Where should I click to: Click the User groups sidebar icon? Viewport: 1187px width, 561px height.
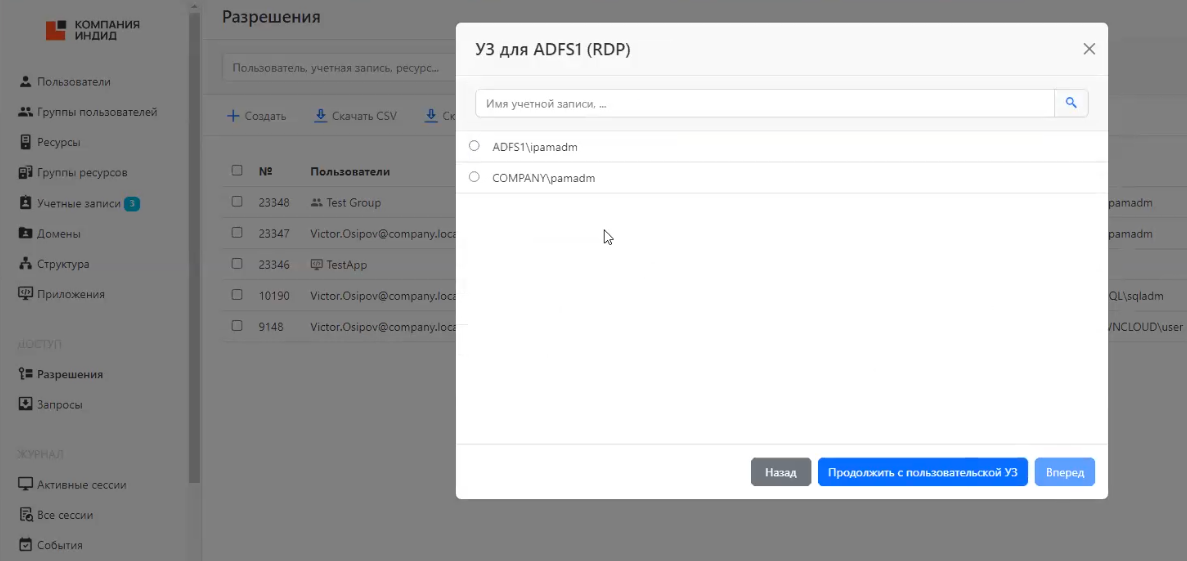pos(26,112)
